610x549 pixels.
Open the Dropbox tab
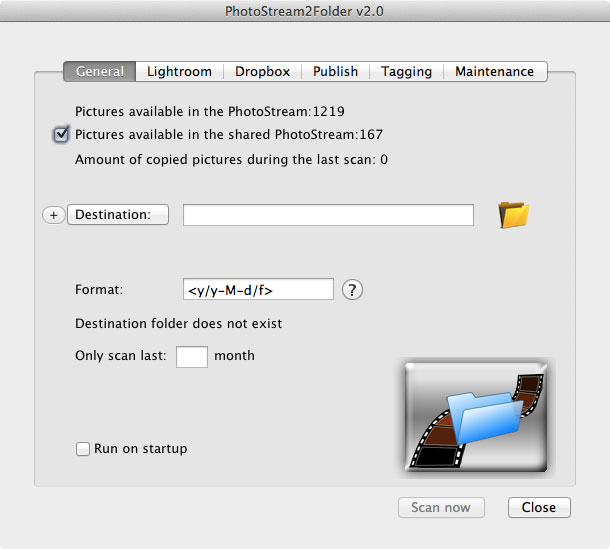(x=263, y=72)
